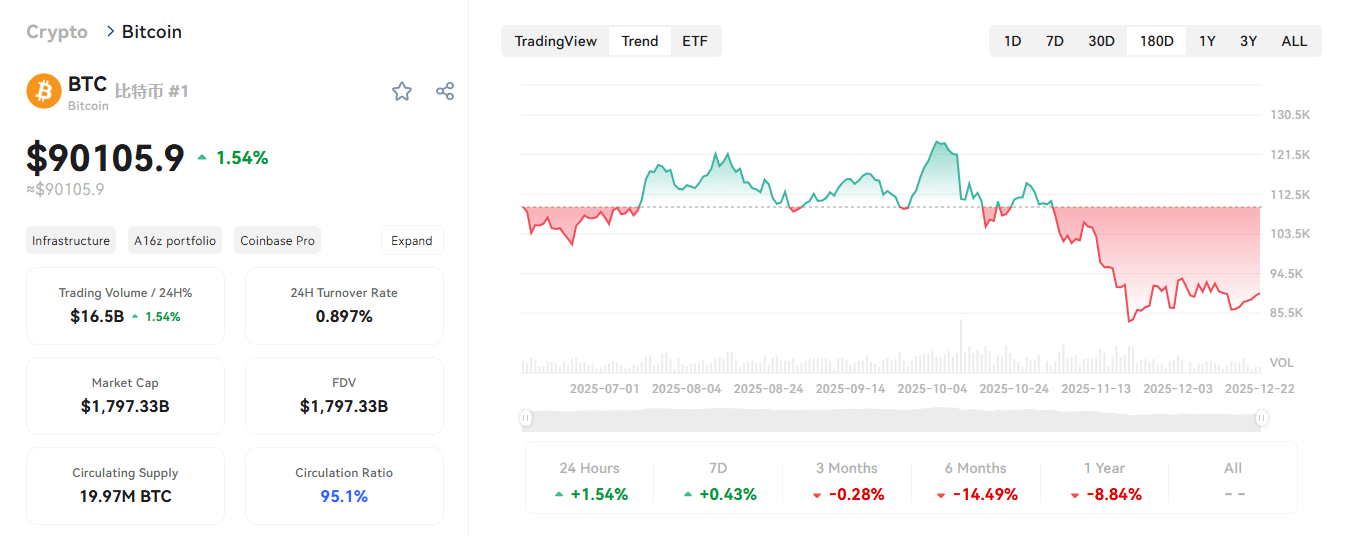The image size is (1356, 536).
Task: Click the right chart range slider handle
Action: [1262, 418]
